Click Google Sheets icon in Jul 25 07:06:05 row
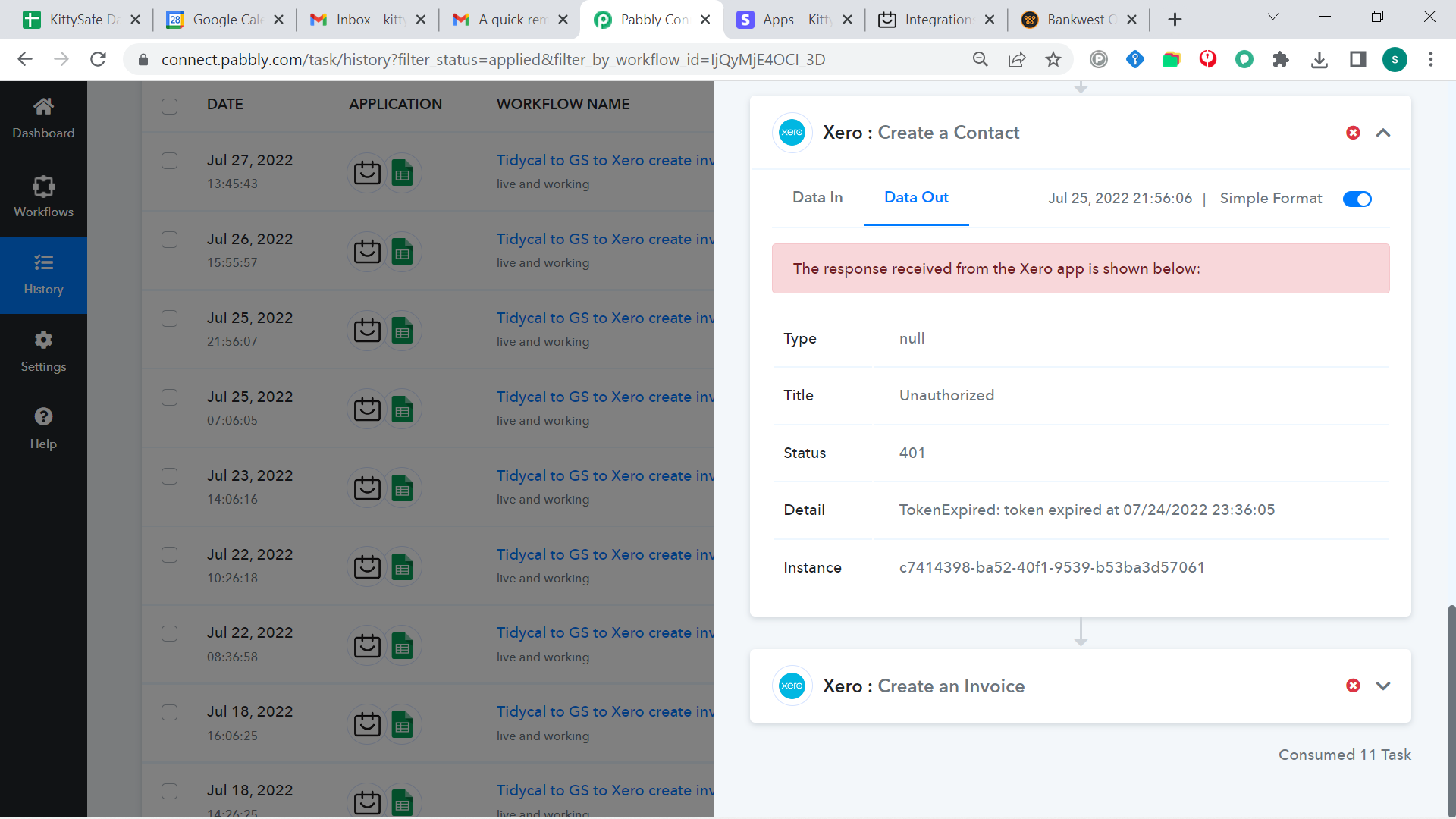 tap(403, 409)
